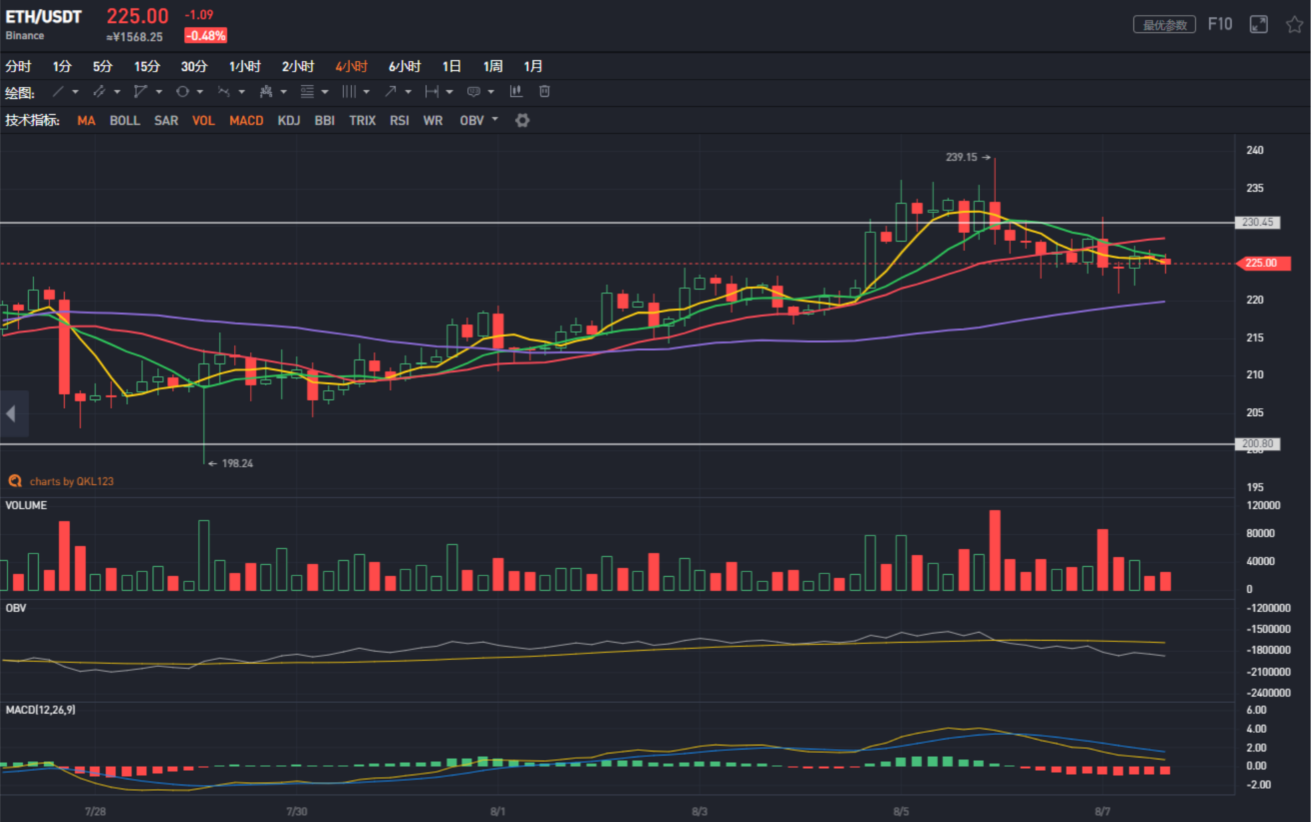Image resolution: width=1311 pixels, height=822 pixels.
Task: Click the left arrow panel expander
Action: coord(12,413)
